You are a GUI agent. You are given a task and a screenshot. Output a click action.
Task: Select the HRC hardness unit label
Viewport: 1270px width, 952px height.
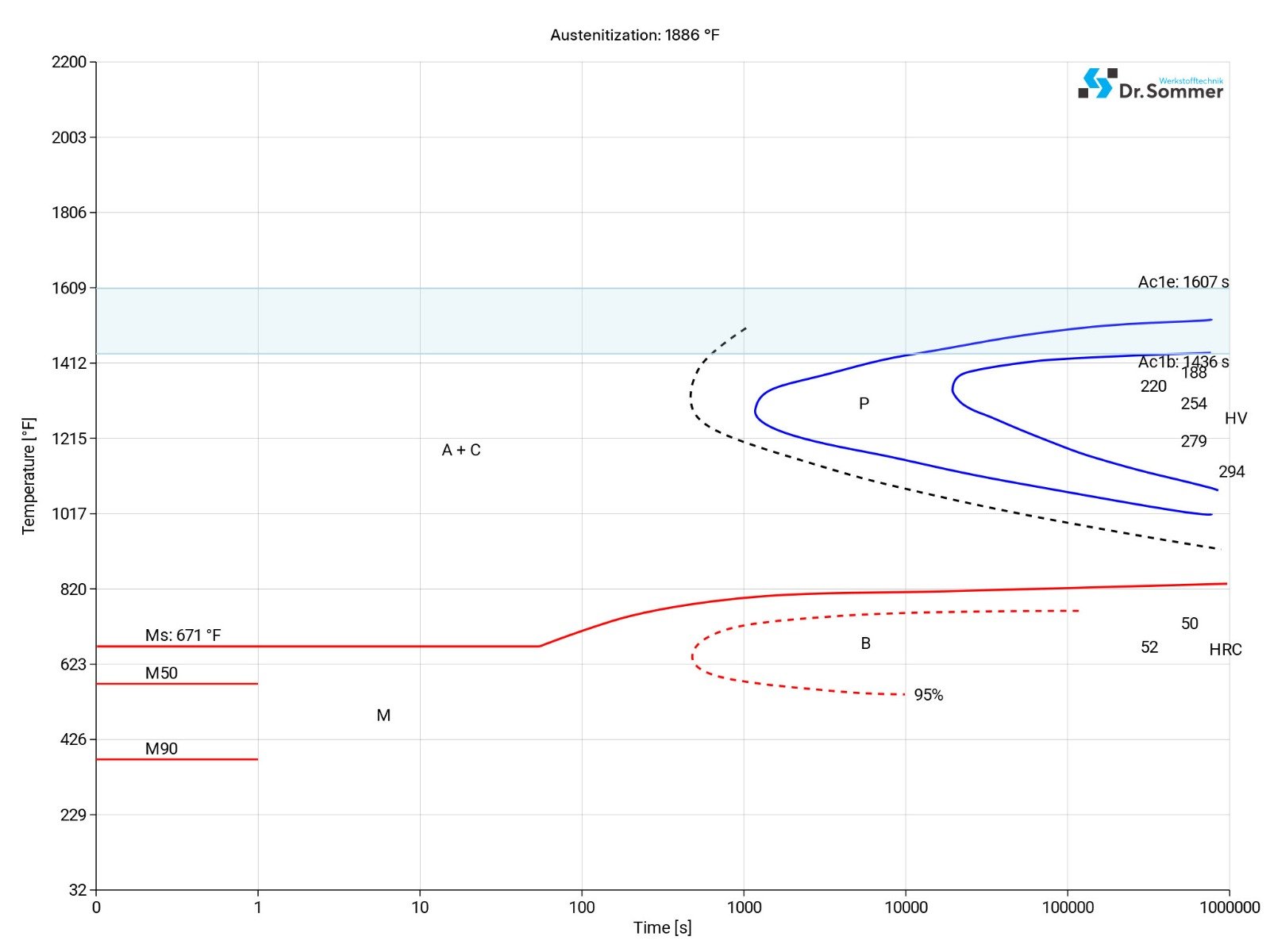click(x=1225, y=650)
